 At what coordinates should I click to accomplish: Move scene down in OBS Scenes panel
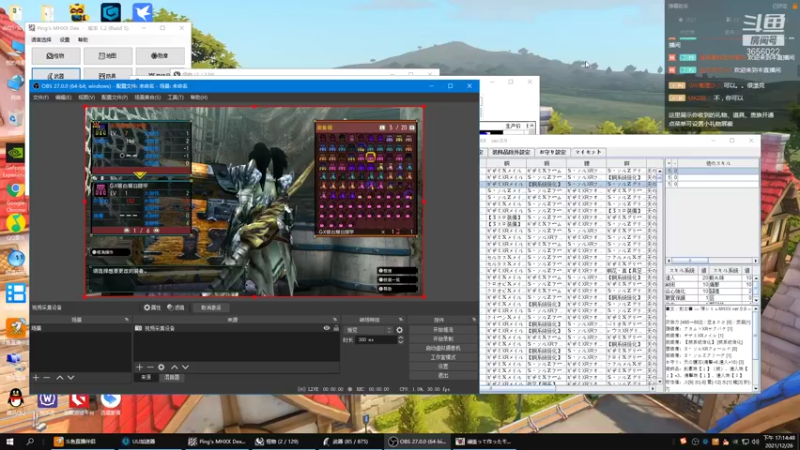coord(71,378)
